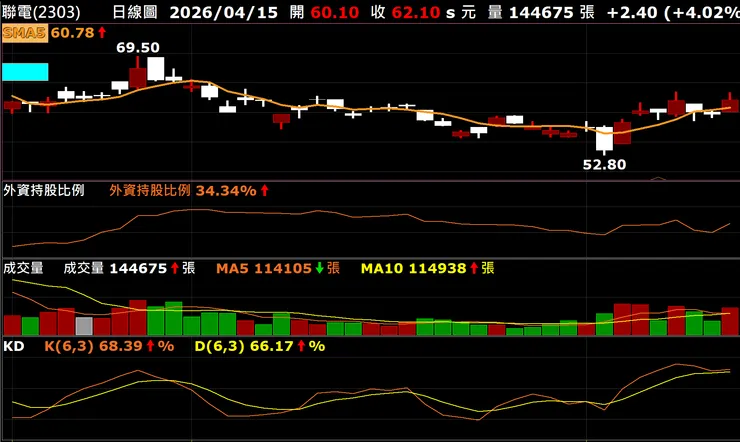Click the red up arrow beside K 68.39

pyautogui.click(x=150, y=346)
